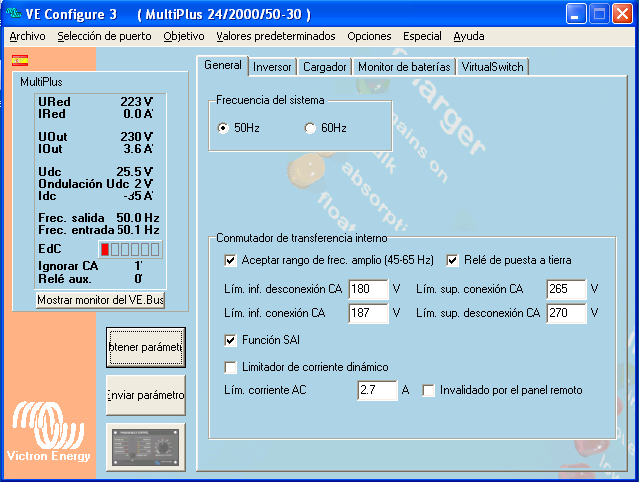The width and height of the screenshot is (639, 482).
Task: Switch to the VirtualSwitch tab
Action: point(492,67)
